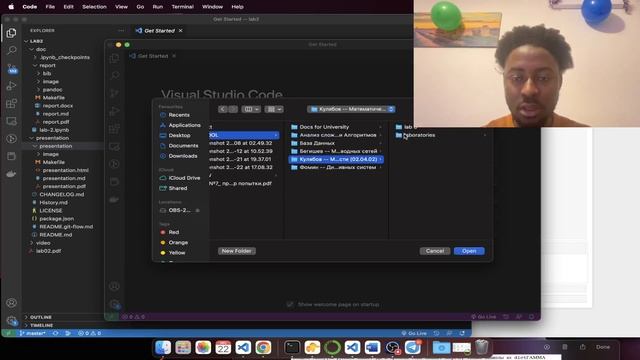Select the Red tag
Image resolution: width=640 pixels, height=360 pixels.
(173, 232)
